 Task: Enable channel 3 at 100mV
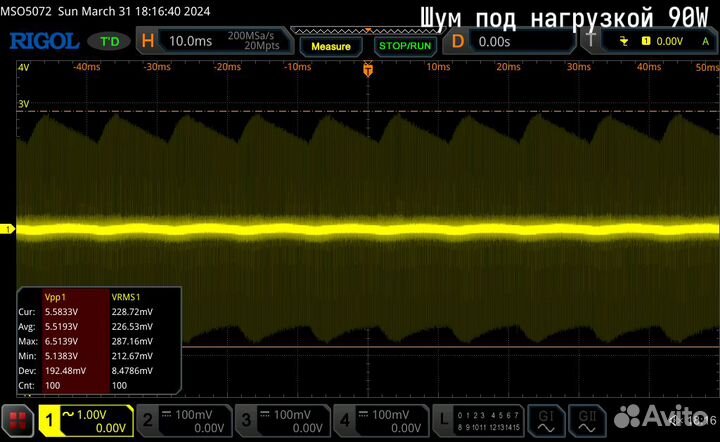(282, 420)
